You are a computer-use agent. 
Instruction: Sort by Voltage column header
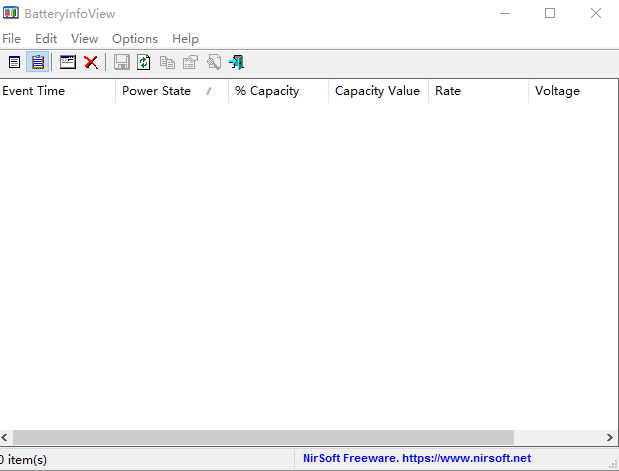(x=573, y=91)
